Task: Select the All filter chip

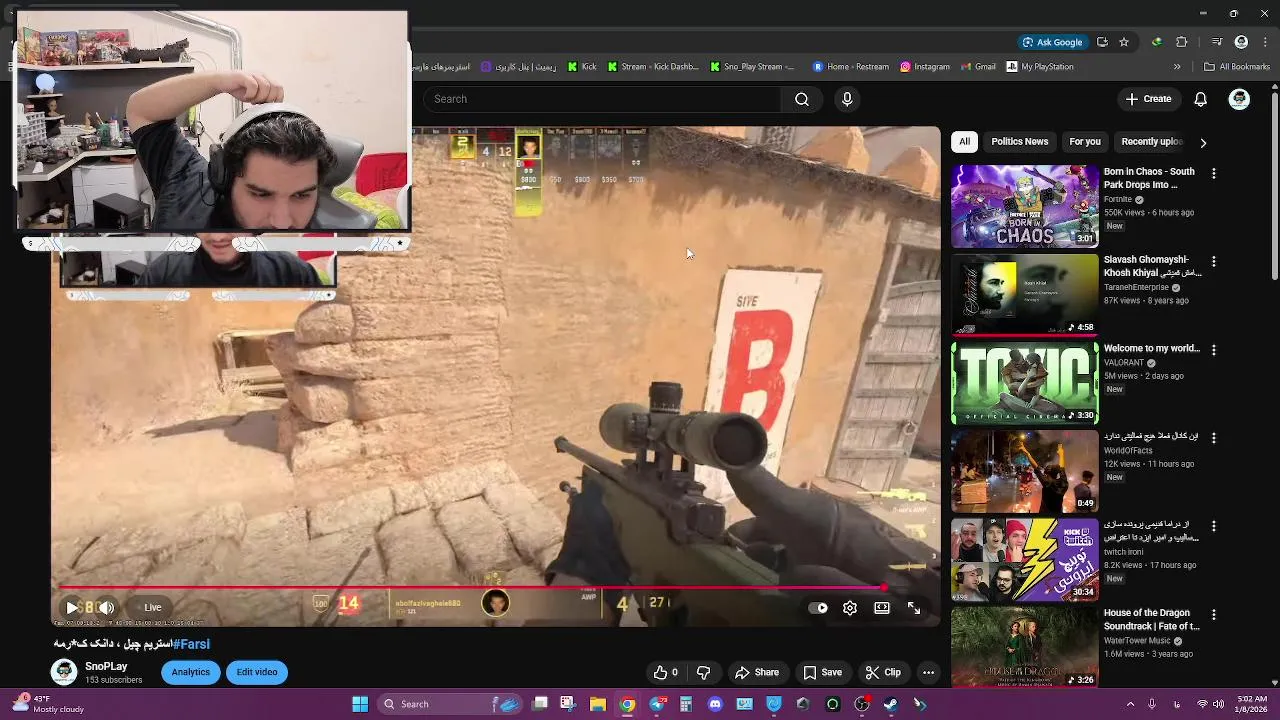Action: [964, 142]
